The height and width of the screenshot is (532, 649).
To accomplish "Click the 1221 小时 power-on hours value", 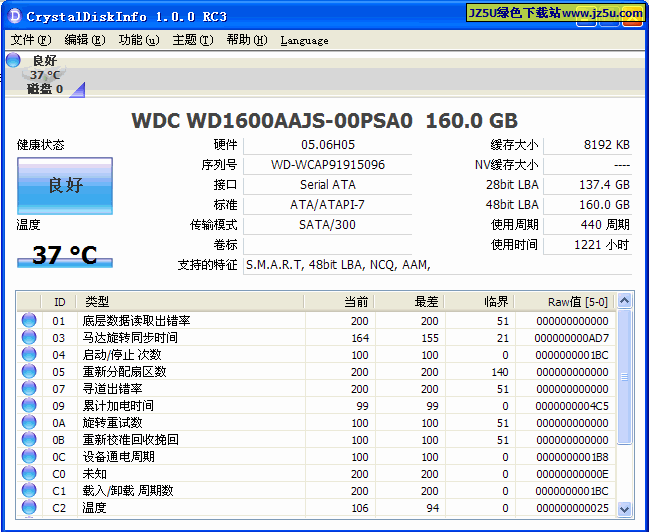I will (588, 245).
